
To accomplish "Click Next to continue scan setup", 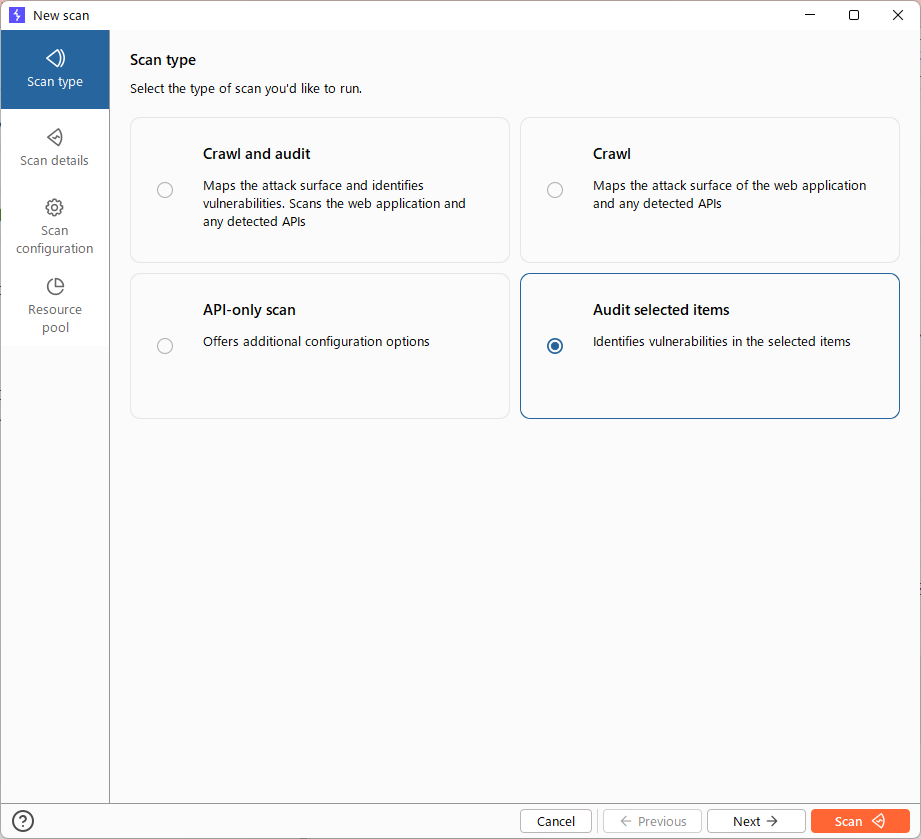I will point(755,820).
